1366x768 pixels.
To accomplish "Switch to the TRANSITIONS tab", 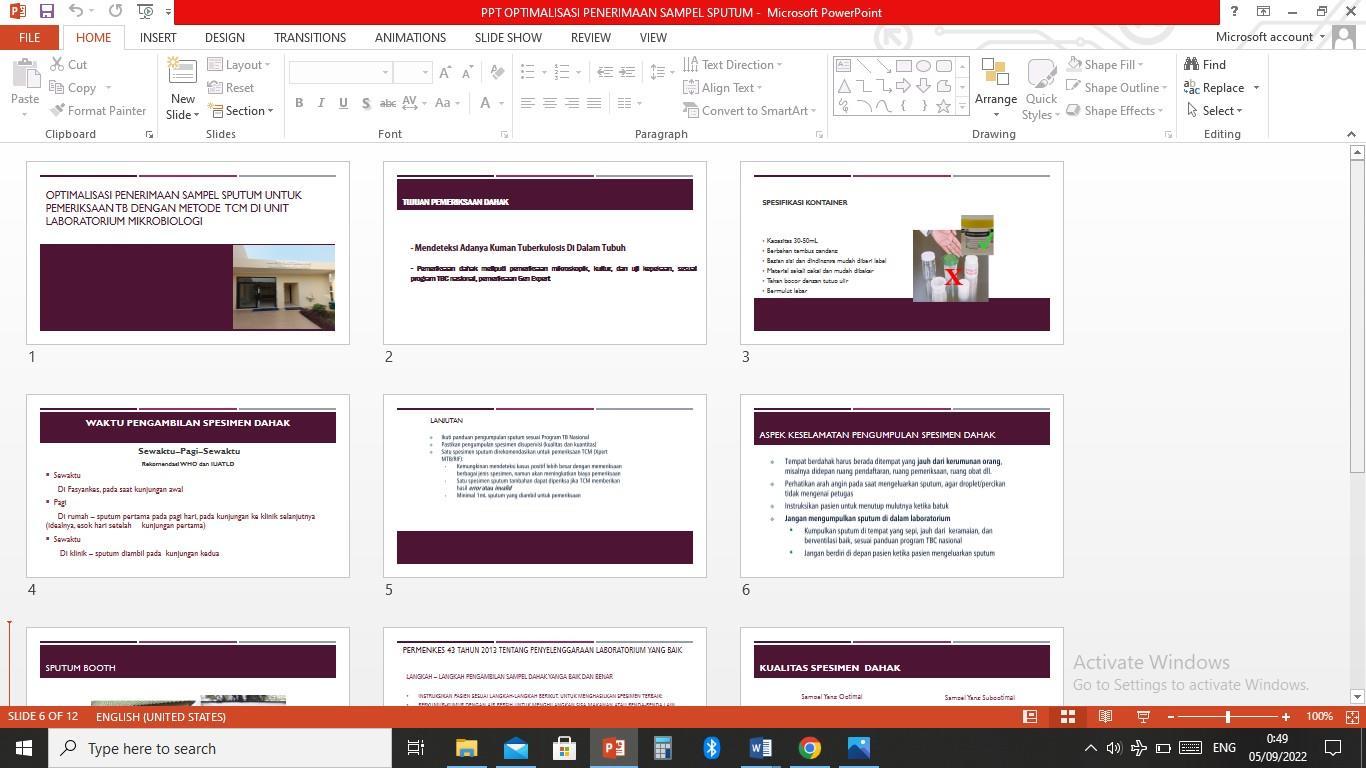I will pyautogui.click(x=310, y=37).
